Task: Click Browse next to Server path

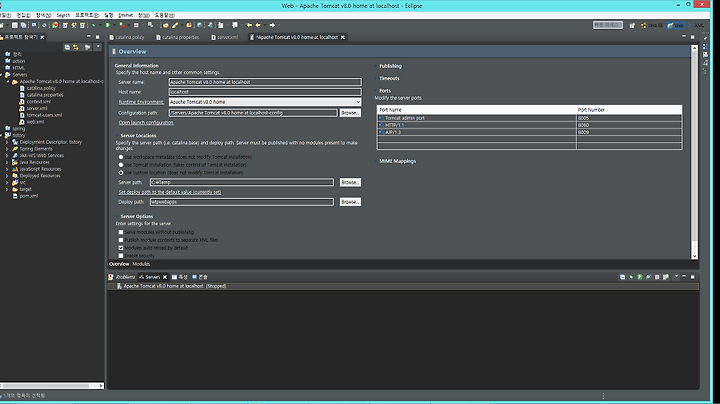Action: pos(350,182)
